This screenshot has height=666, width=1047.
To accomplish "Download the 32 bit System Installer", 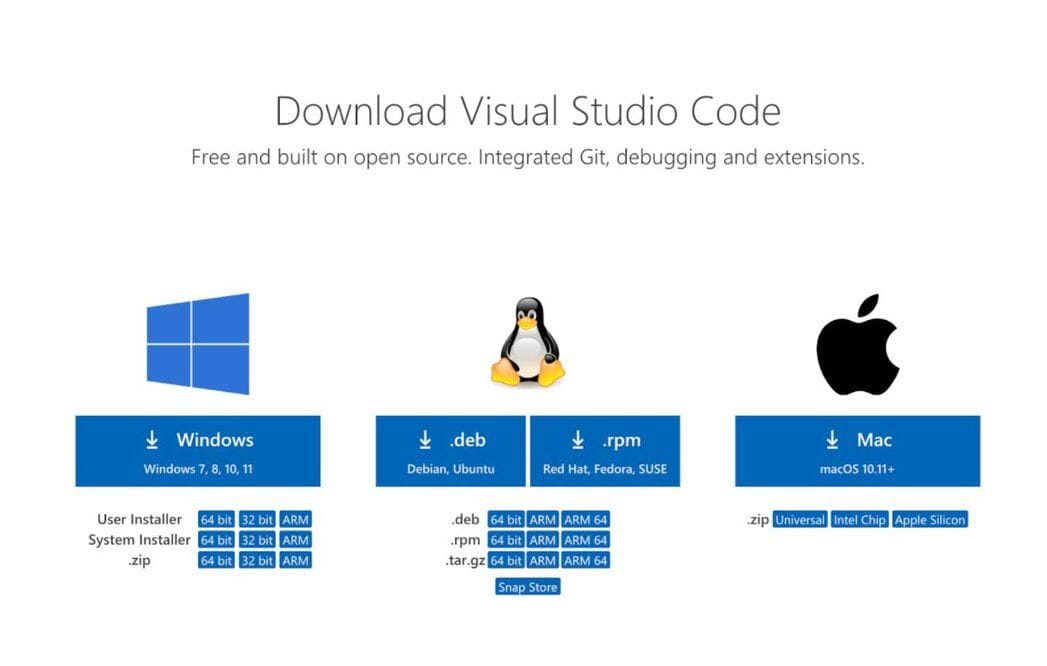I will (x=257, y=539).
